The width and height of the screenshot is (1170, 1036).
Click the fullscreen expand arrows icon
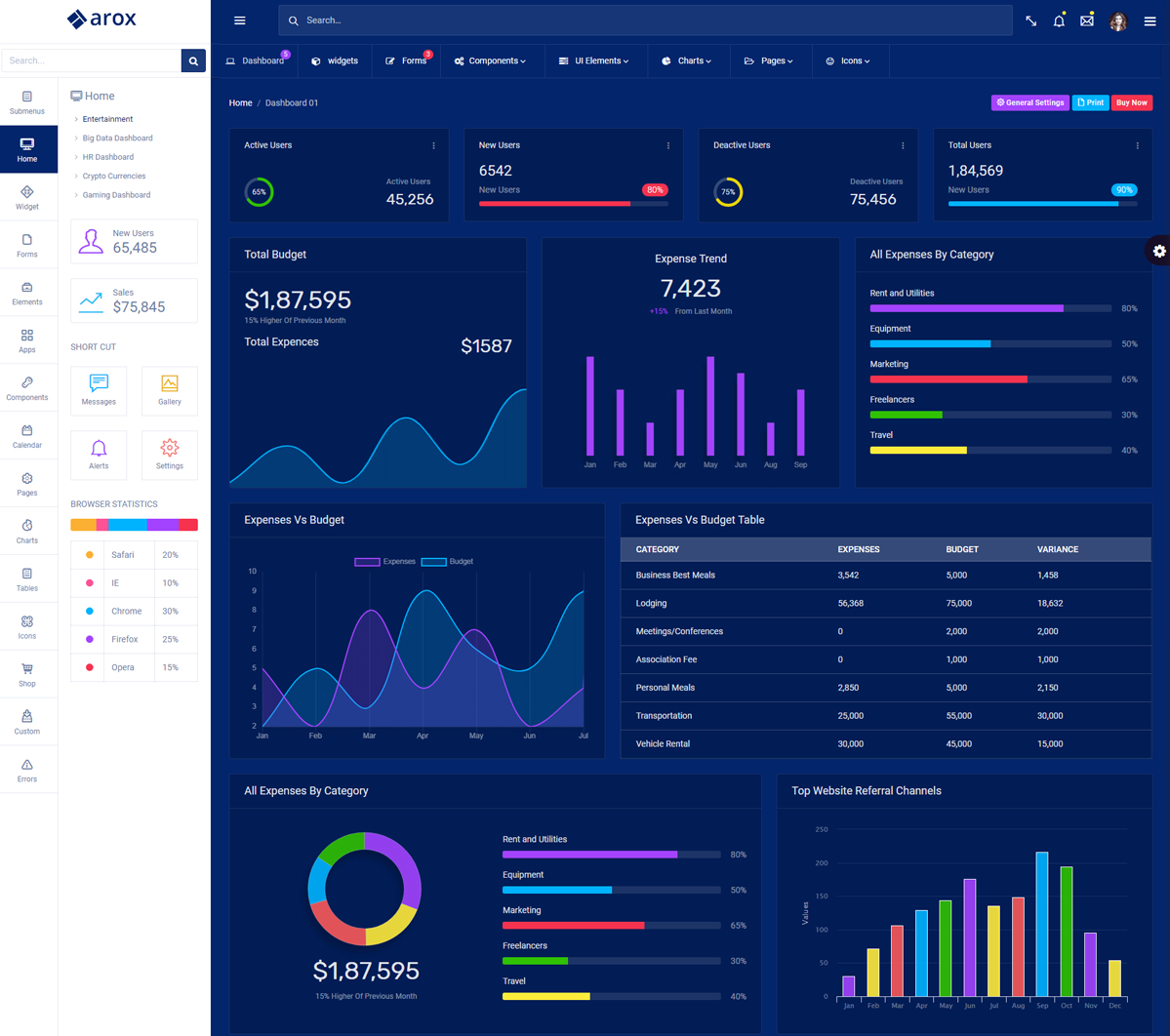click(1031, 20)
